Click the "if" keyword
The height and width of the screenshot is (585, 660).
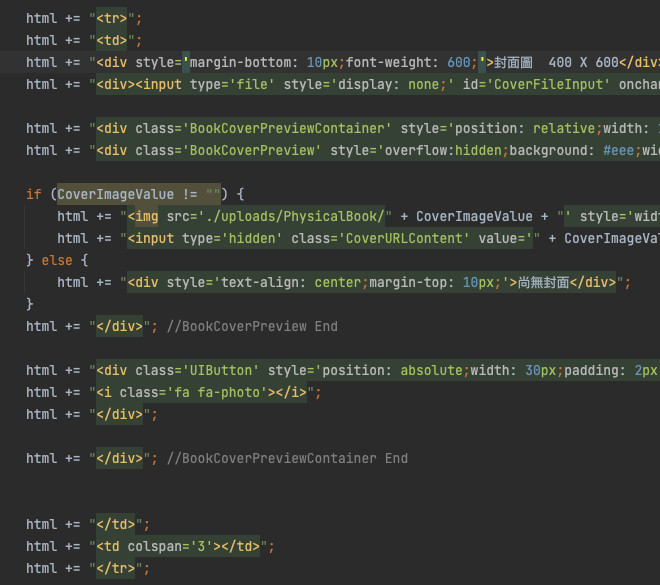(34, 194)
